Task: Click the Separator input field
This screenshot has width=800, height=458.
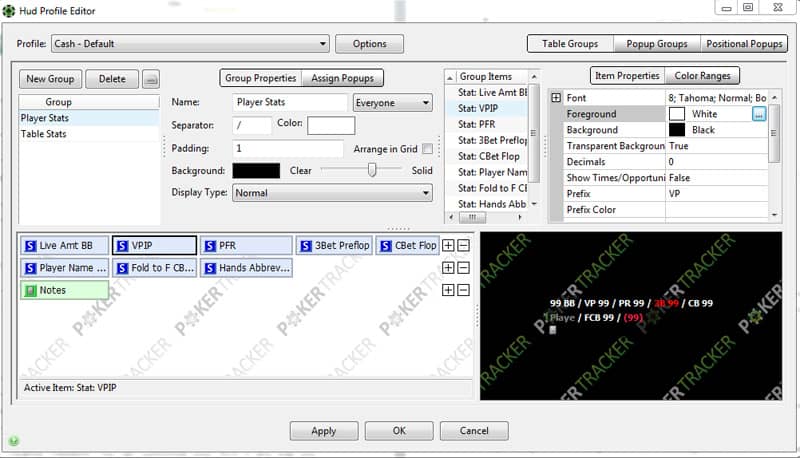Action: 252,125
